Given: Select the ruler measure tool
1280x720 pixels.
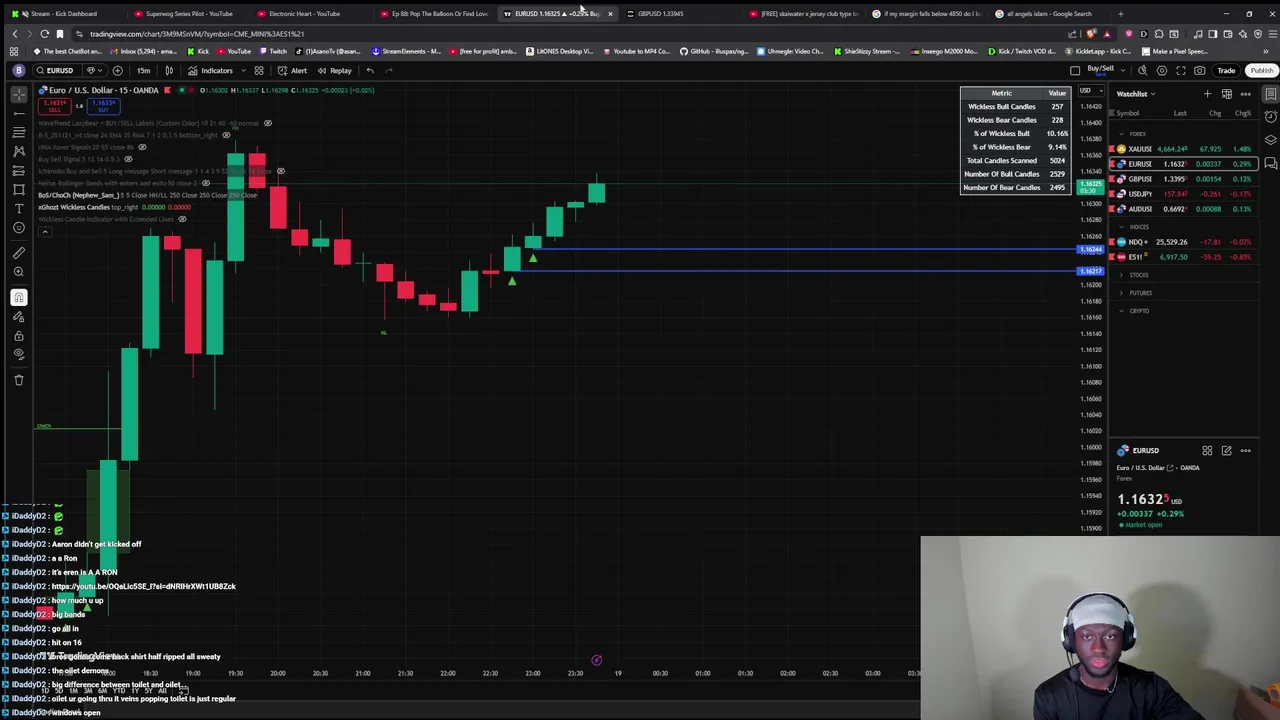Looking at the screenshot, I should click(19, 253).
